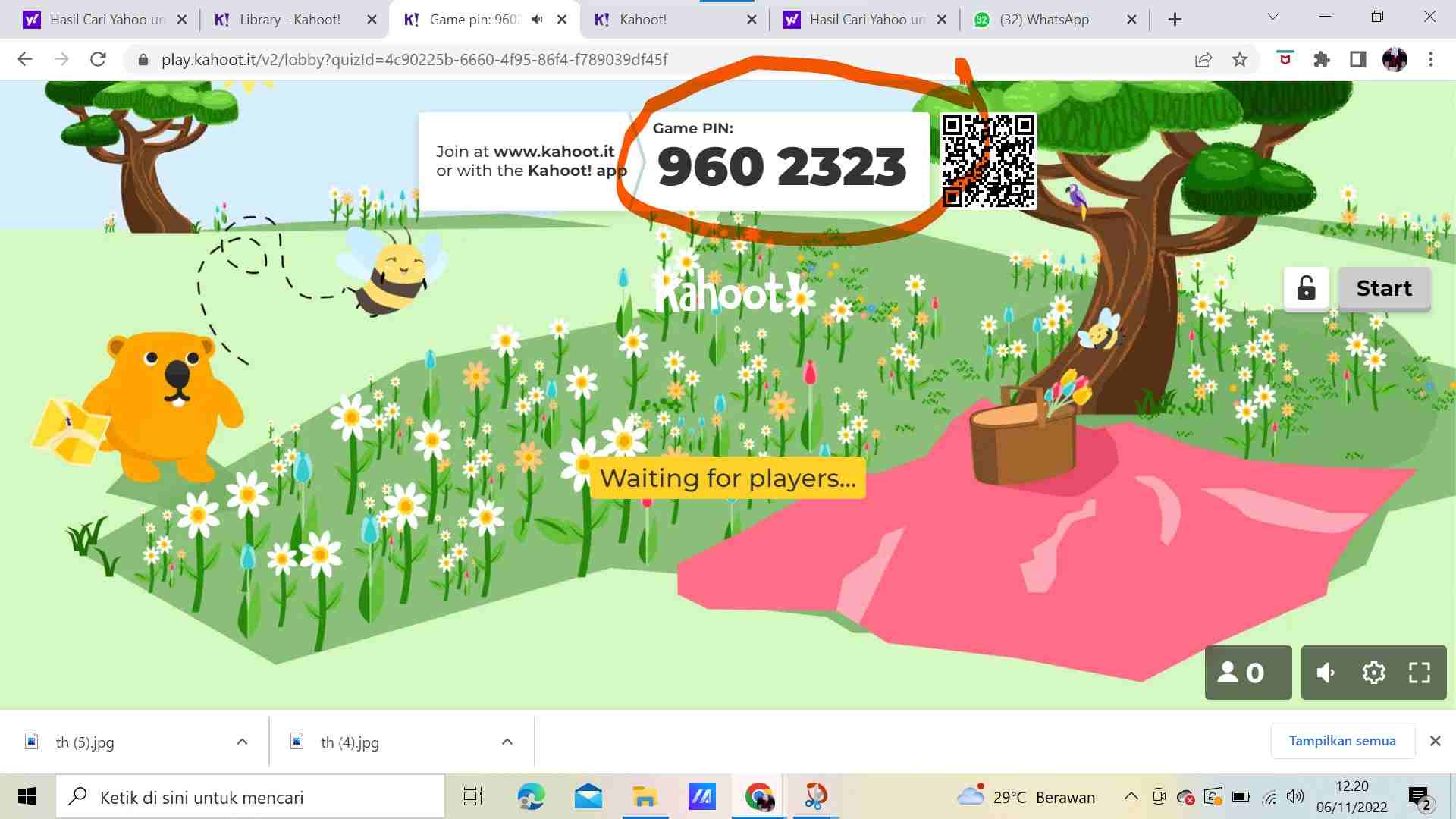Launch Microsoft Edge from taskbar

(531, 797)
